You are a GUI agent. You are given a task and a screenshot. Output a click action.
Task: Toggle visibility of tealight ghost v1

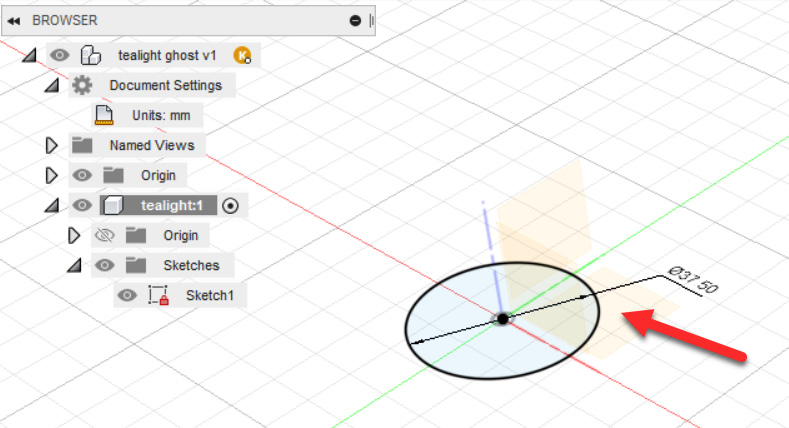coord(59,55)
